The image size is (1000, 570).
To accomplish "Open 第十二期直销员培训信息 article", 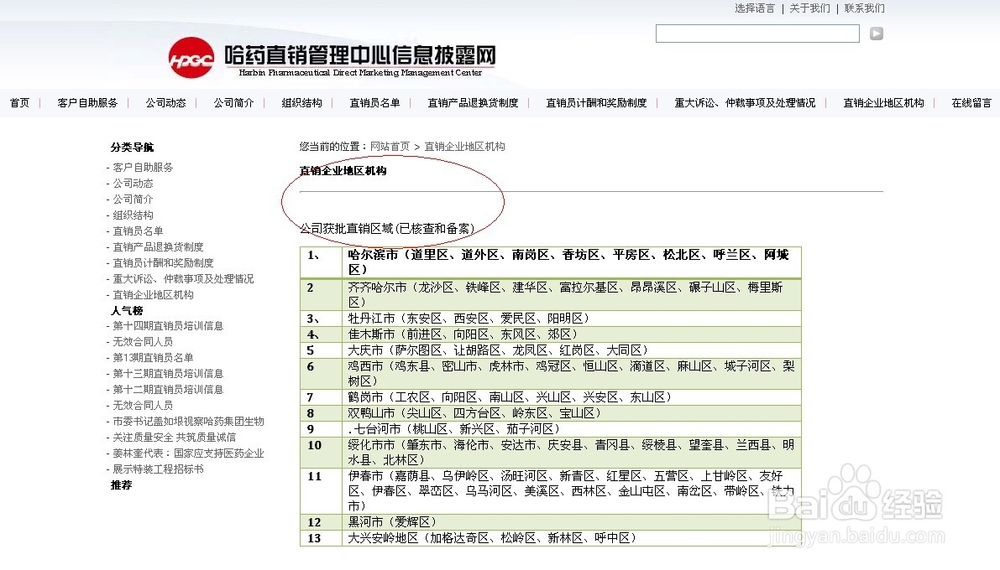I will point(168,390).
